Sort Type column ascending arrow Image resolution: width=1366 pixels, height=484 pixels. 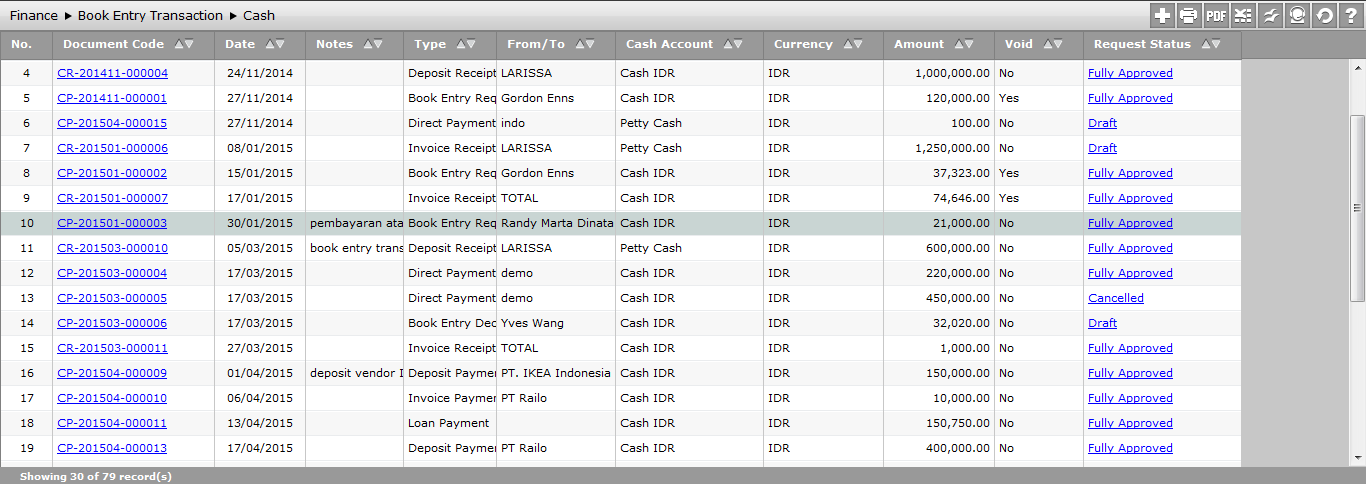[459, 44]
